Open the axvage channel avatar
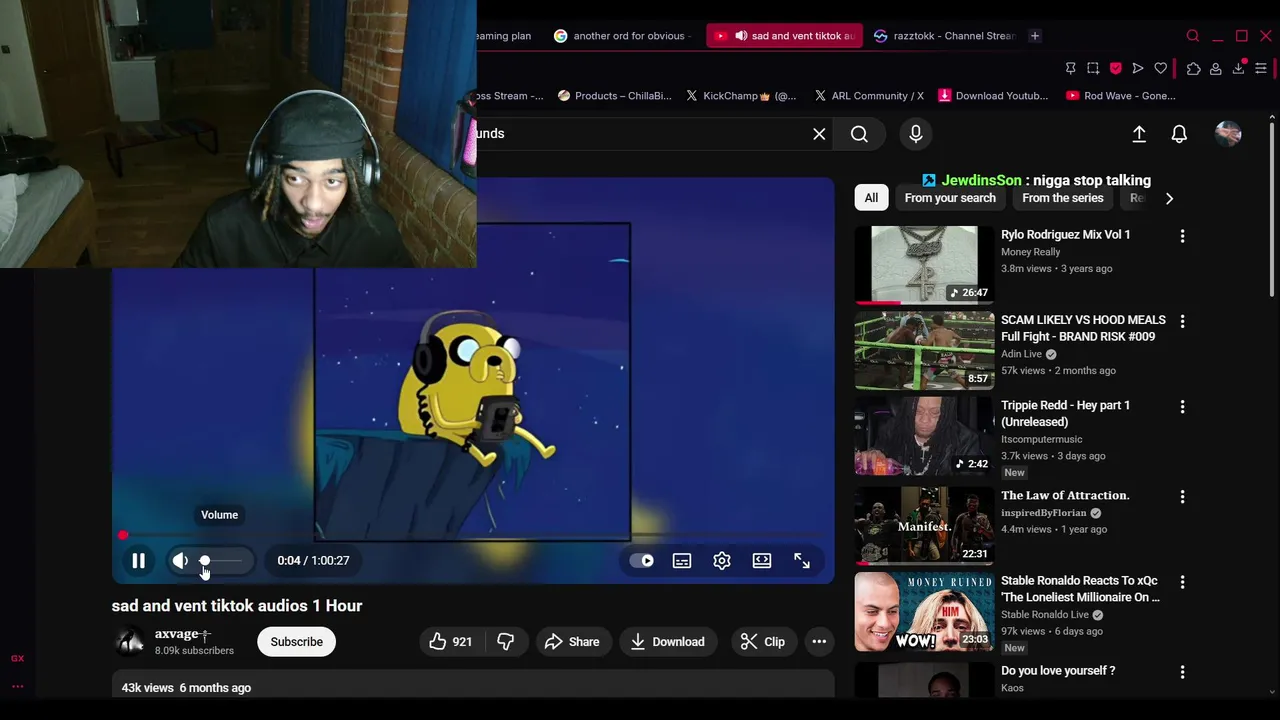This screenshot has height=720, width=1280. point(130,642)
